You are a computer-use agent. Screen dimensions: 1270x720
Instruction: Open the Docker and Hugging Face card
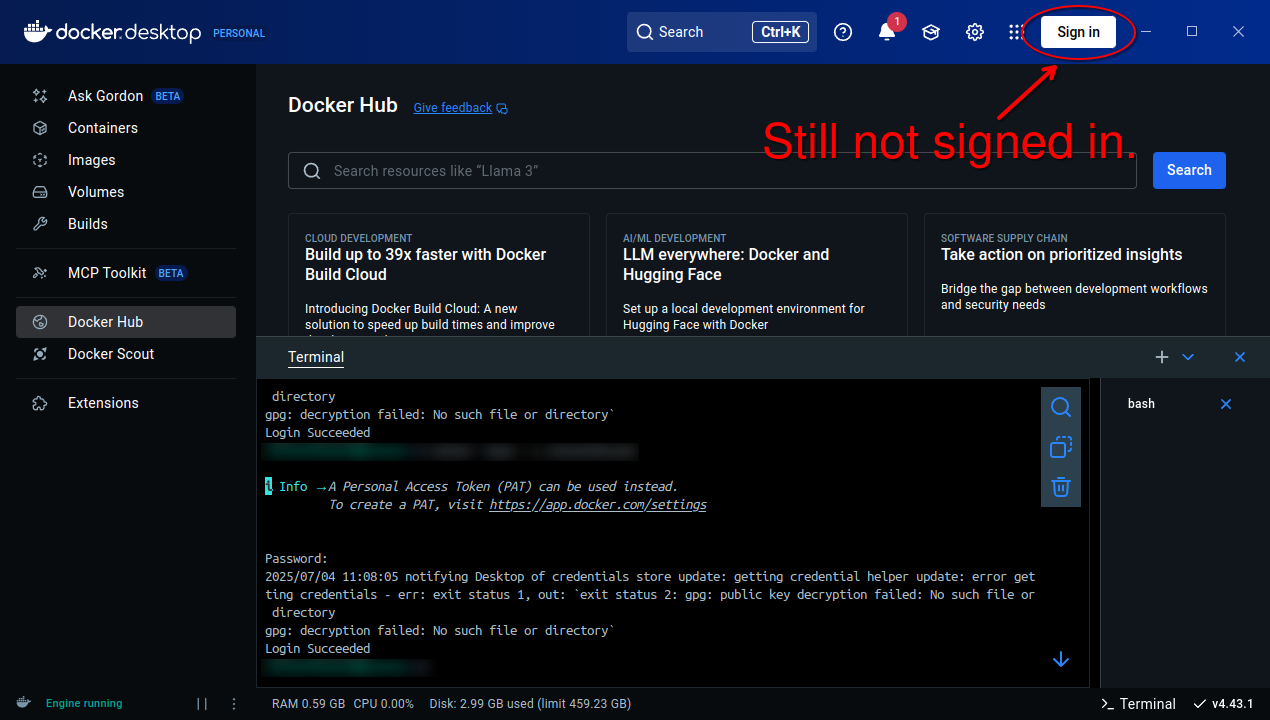point(757,274)
